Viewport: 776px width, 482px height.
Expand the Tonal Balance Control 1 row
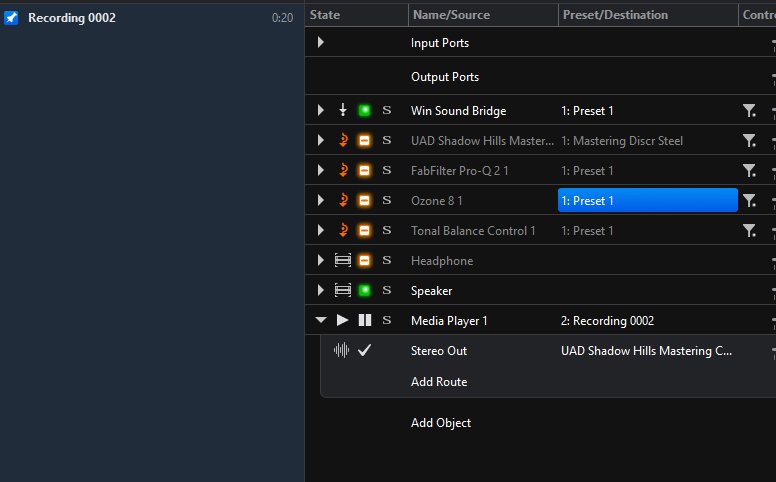(321, 230)
